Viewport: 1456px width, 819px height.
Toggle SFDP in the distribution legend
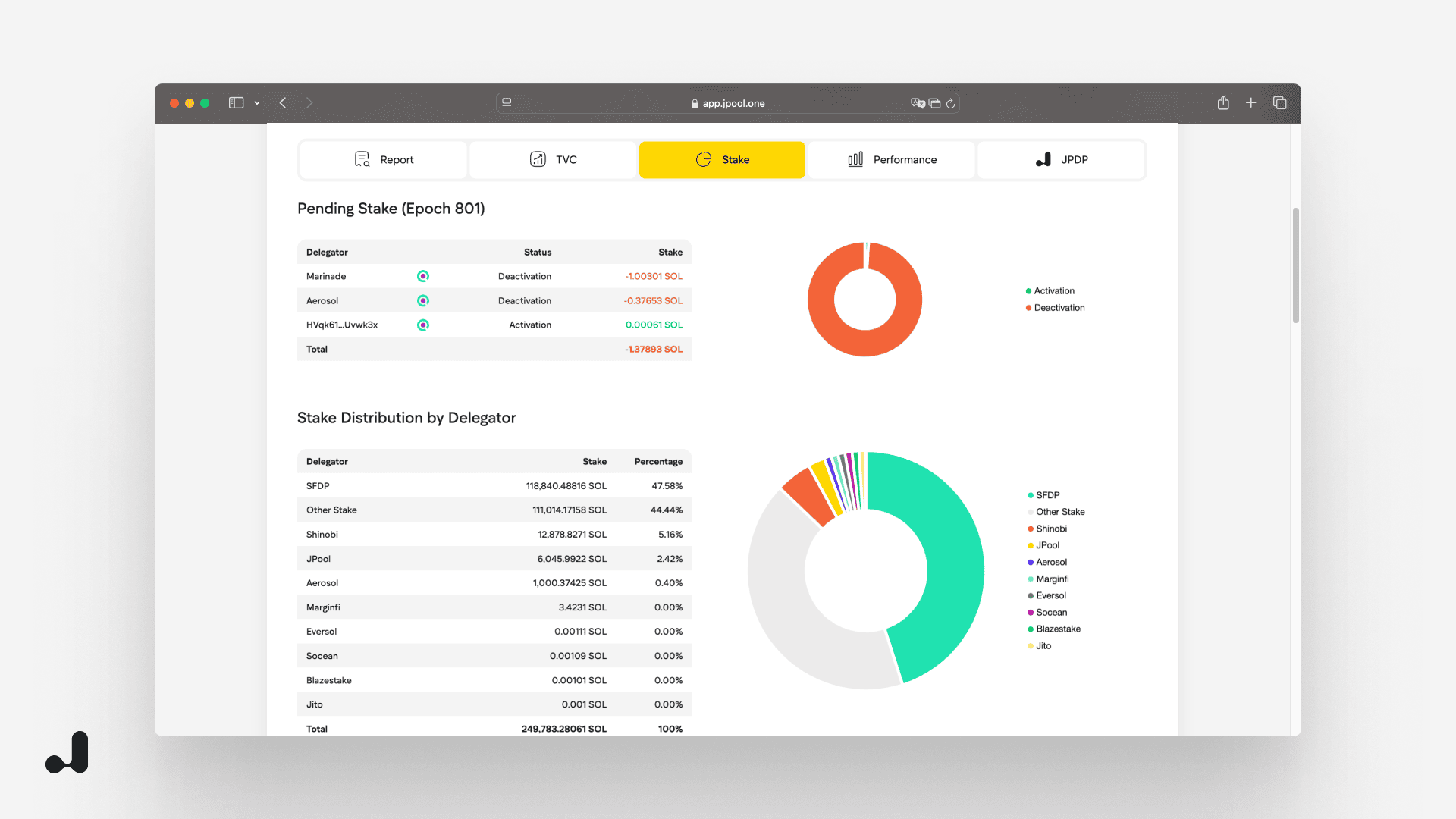[1043, 495]
